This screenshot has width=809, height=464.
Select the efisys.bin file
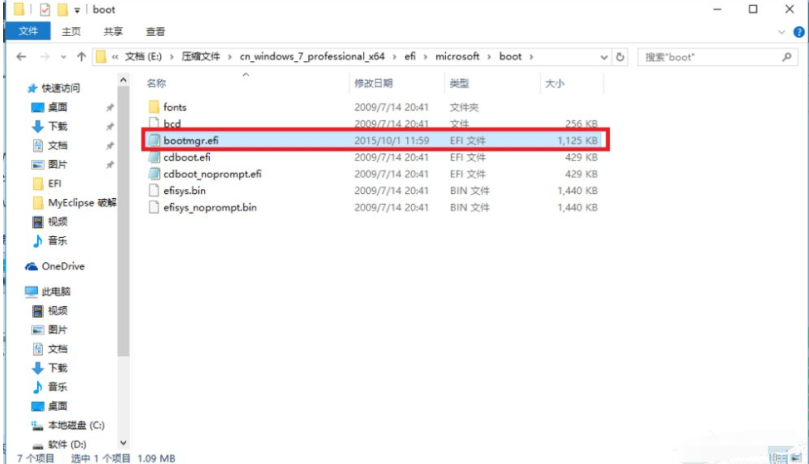pos(184,190)
